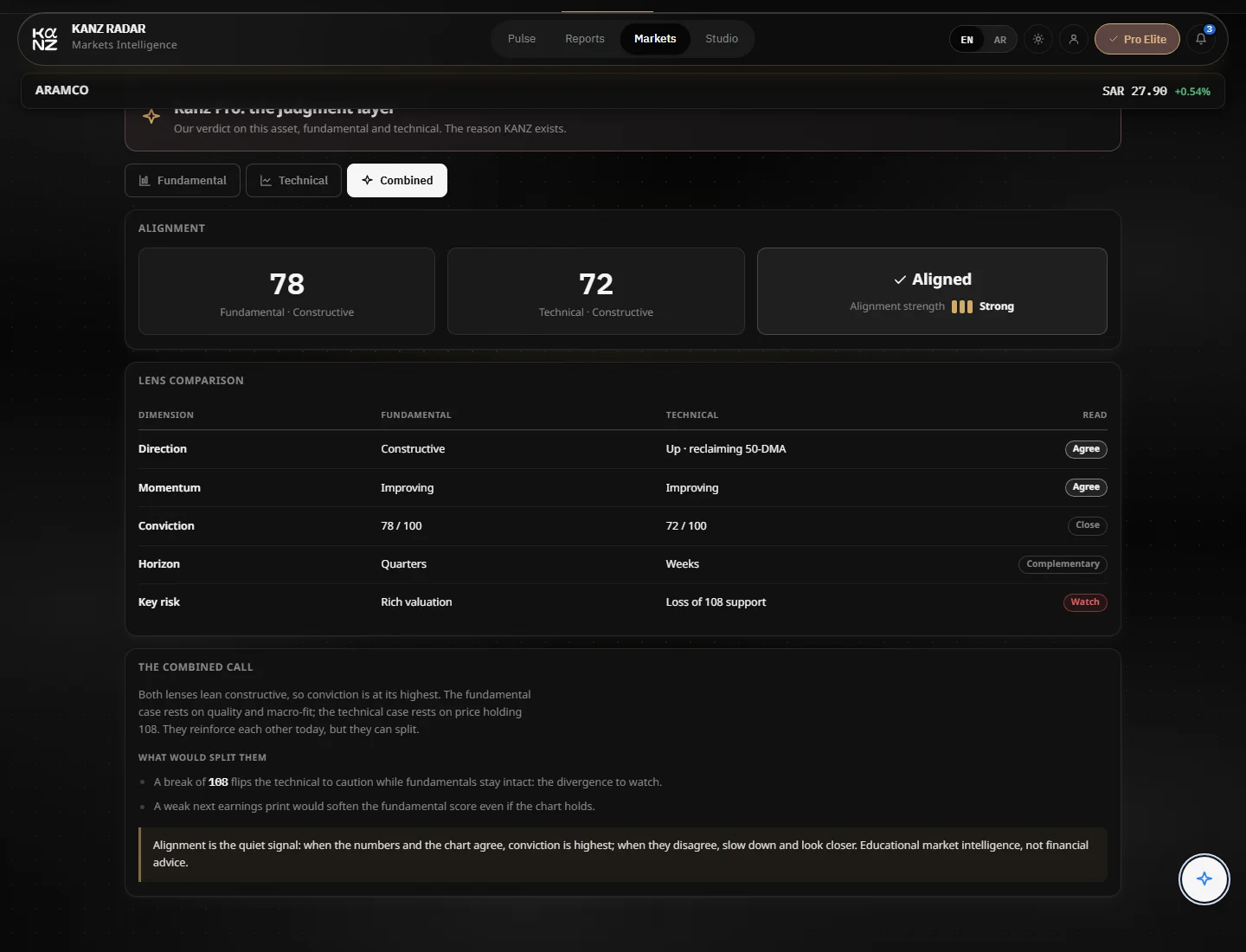Click the 'Quarters' horizon cell

coord(404,564)
